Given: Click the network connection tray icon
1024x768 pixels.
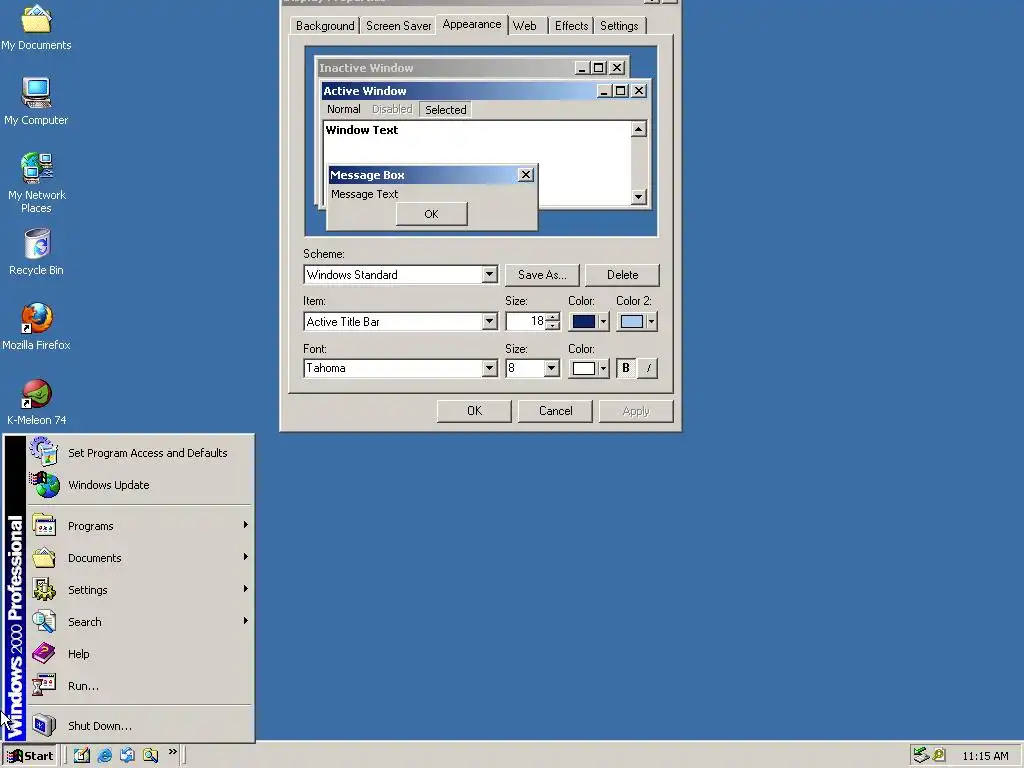Looking at the screenshot, I should coord(921,756).
